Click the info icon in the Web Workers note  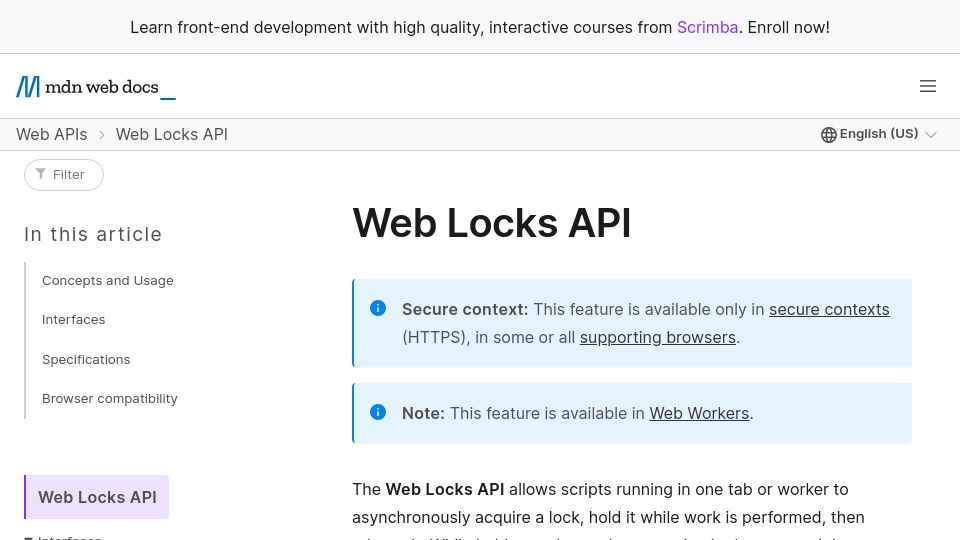point(378,412)
